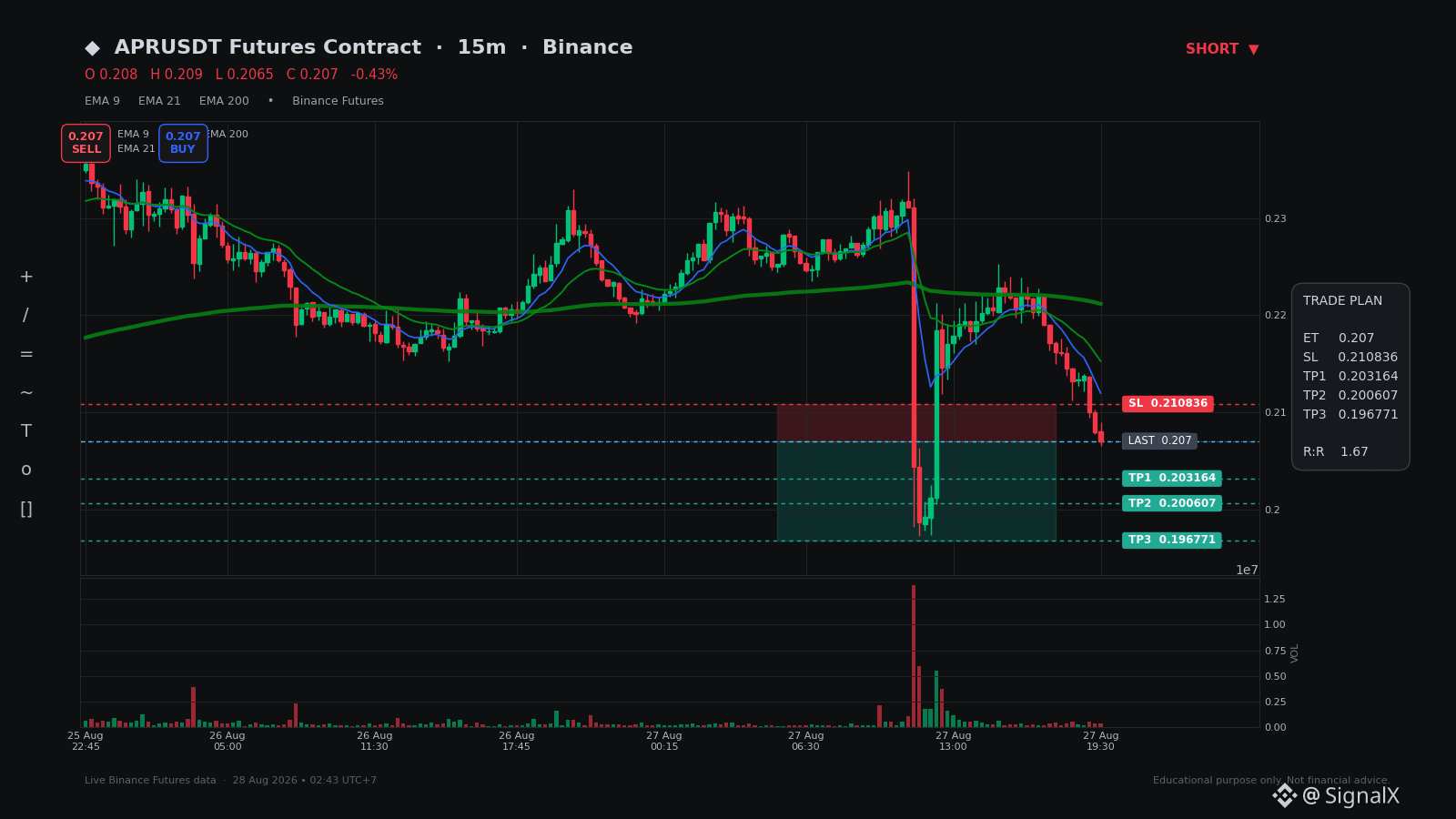This screenshot has width=1456, height=819.
Task: Click the 28 Aug 2026 timestamp in footer
Action: click(x=304, y=780)
